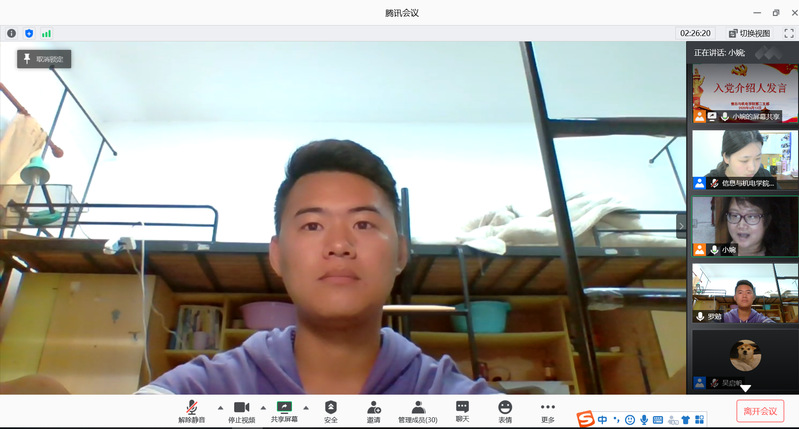This screenshot has width=799, height=429.
Task: Click 切换视图 to switch layout
Action: point(748,33)
